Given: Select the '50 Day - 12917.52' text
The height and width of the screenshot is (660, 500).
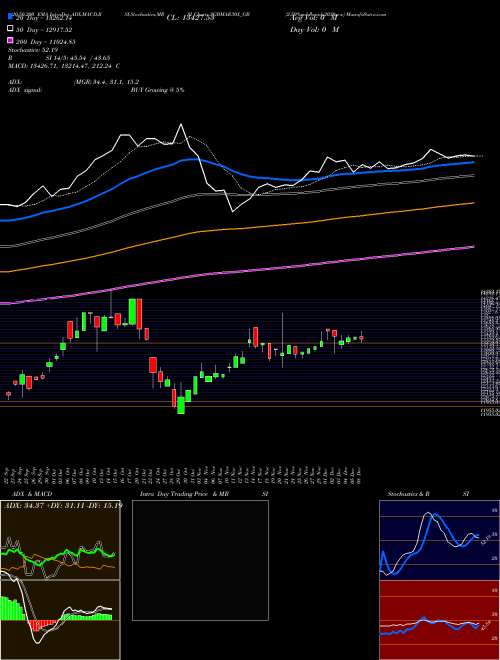Looking at the screenshot, I should click(x=45, y=30).
